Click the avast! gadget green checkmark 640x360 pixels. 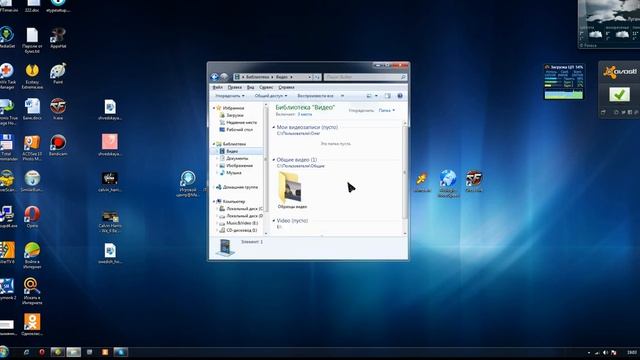tap(619, 95)
